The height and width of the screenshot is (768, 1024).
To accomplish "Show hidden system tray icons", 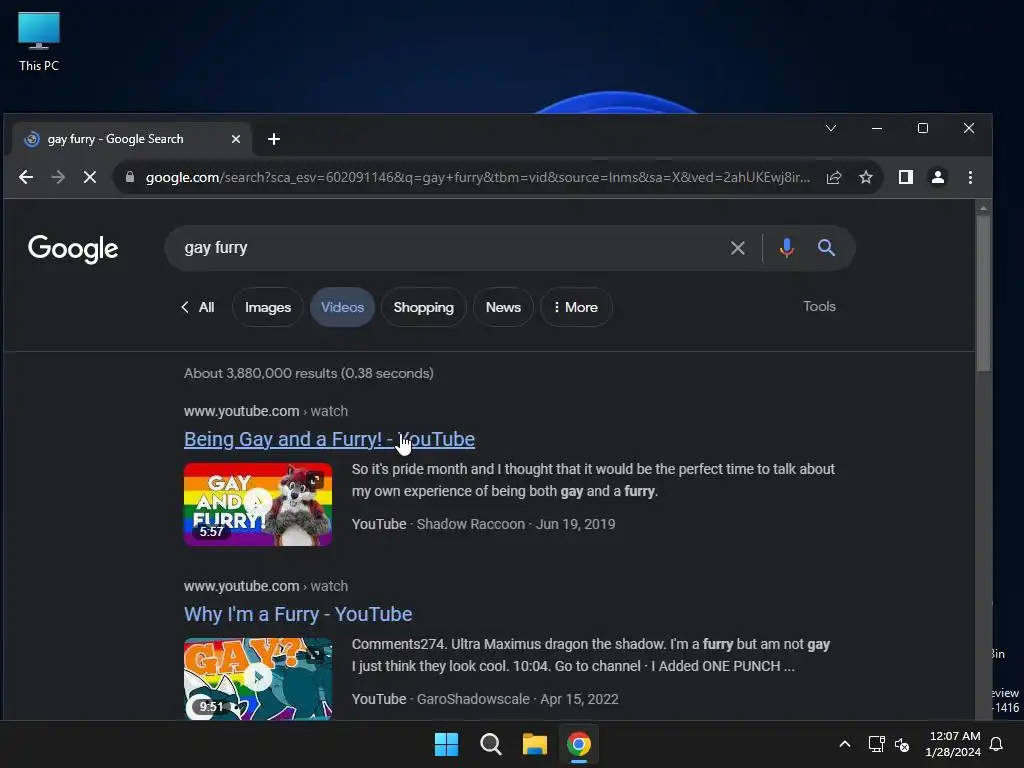I will coord(844,744).
